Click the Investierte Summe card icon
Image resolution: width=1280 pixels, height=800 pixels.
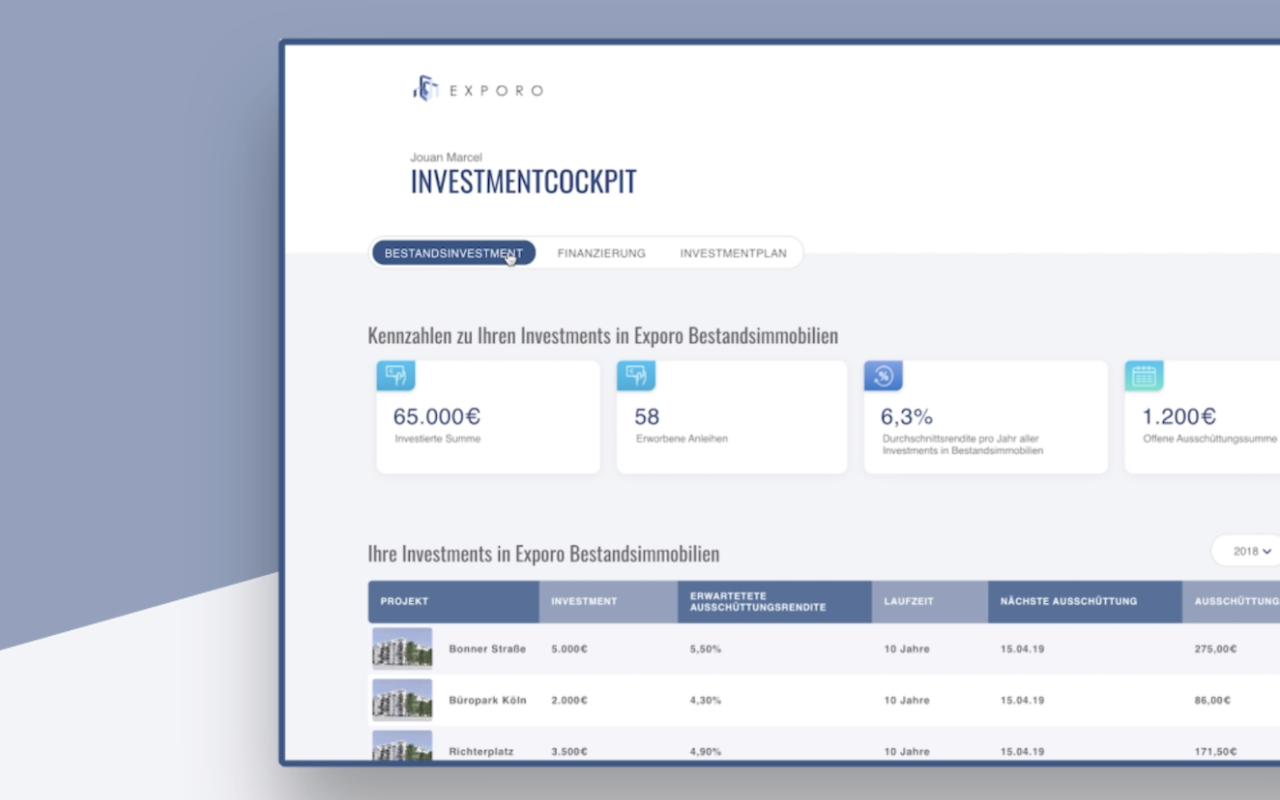click(x=396, y=376)
